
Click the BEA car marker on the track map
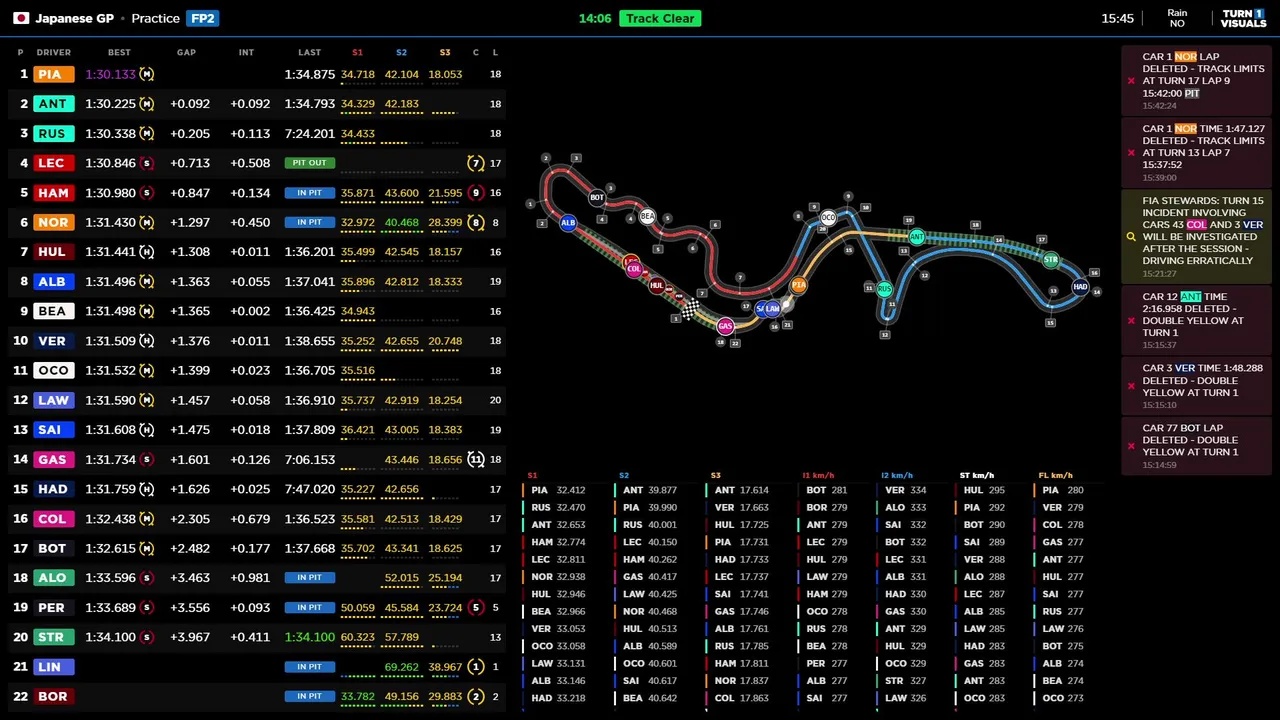click(x=647, y=216)
